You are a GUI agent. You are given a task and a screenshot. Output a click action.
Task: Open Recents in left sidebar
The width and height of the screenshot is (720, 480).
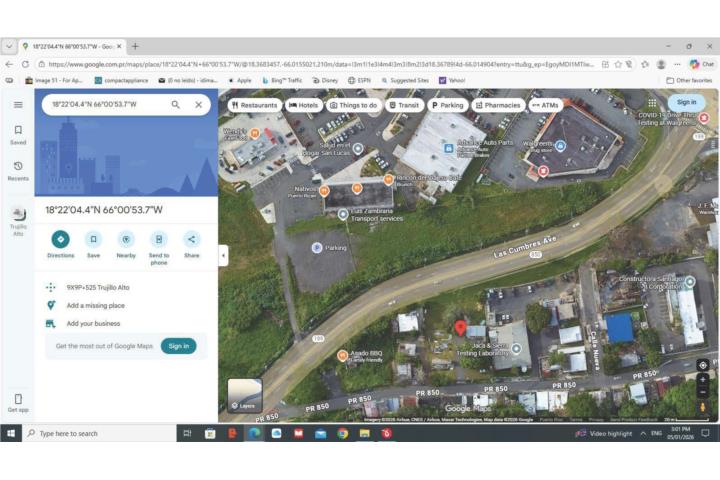[x=18, y=167]
